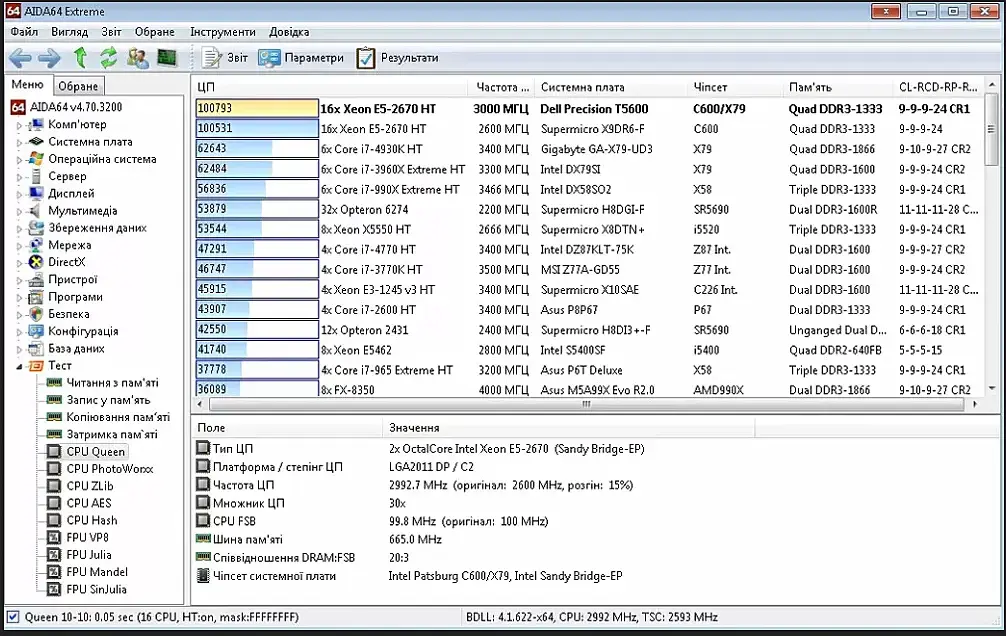The width and height of the screenshot is (1006, 636).
Task: Sort by the Частота column header
Action: point(502,87)
